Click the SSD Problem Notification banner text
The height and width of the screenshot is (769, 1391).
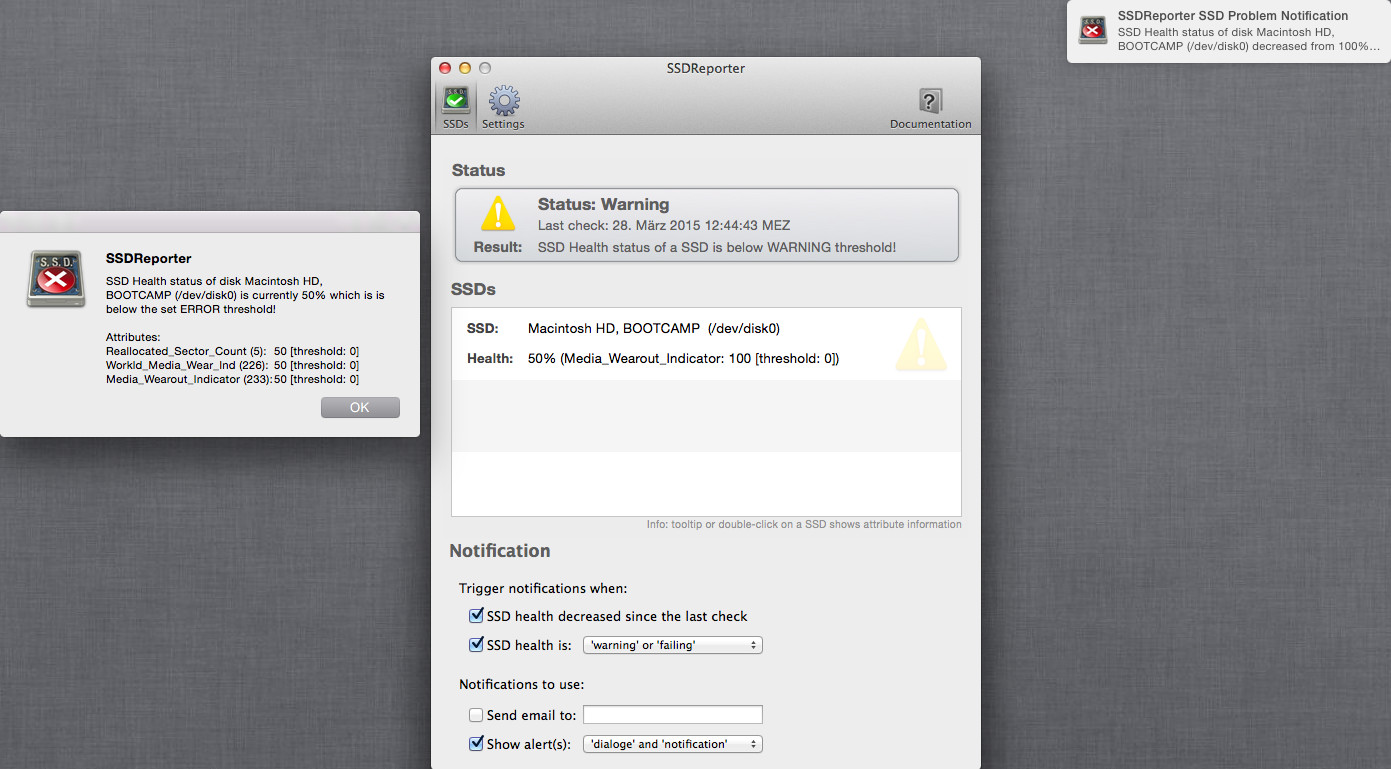pos(1233,16)
